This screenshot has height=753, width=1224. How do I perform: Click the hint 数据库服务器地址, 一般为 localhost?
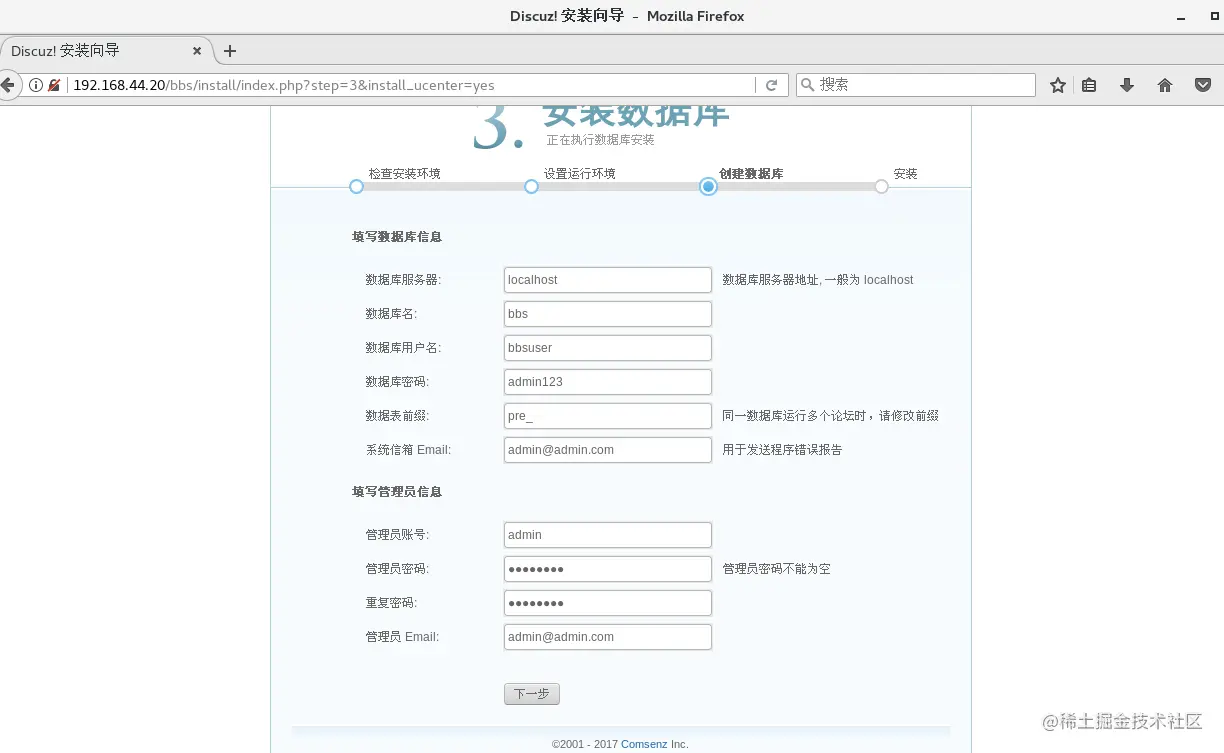[818, 280]
